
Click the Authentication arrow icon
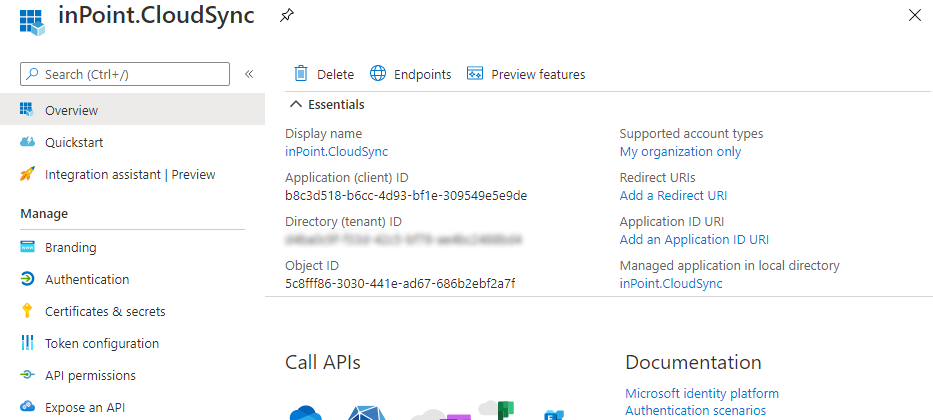click(27, 279)
